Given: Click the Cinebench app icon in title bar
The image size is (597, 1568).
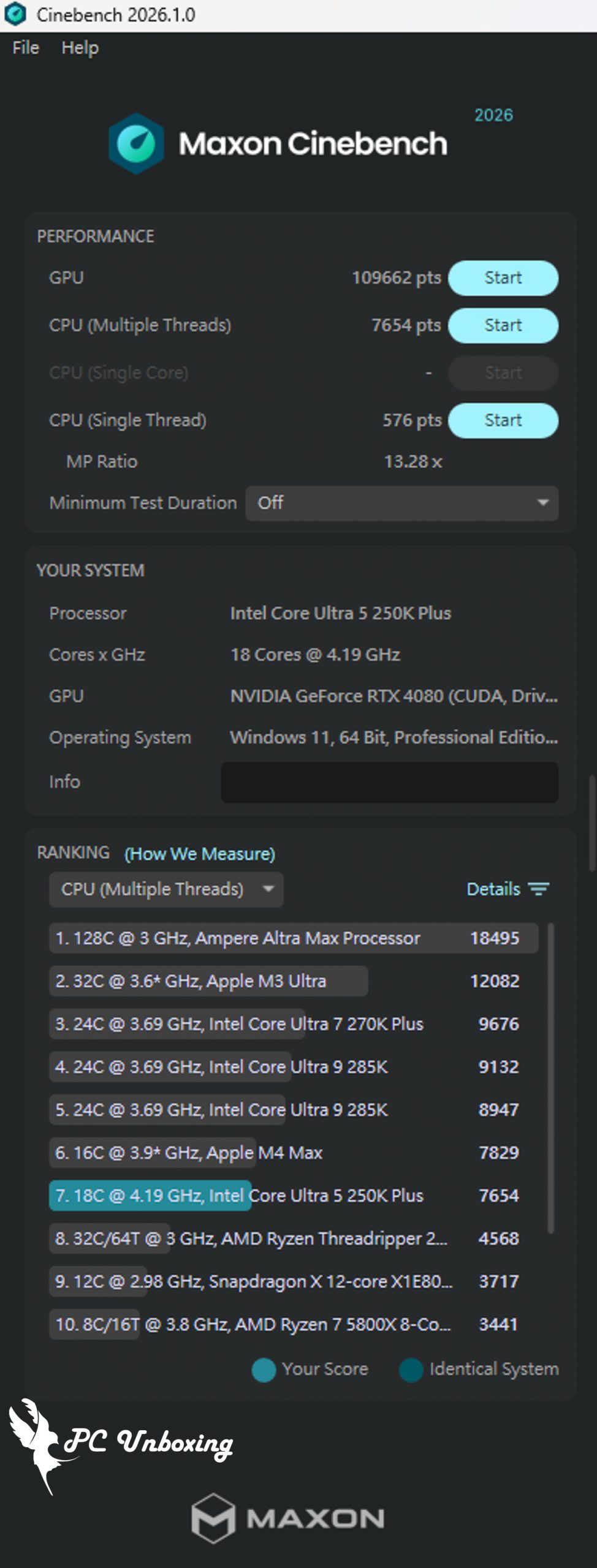Looking at the screenshot, I should pos(15,15).
